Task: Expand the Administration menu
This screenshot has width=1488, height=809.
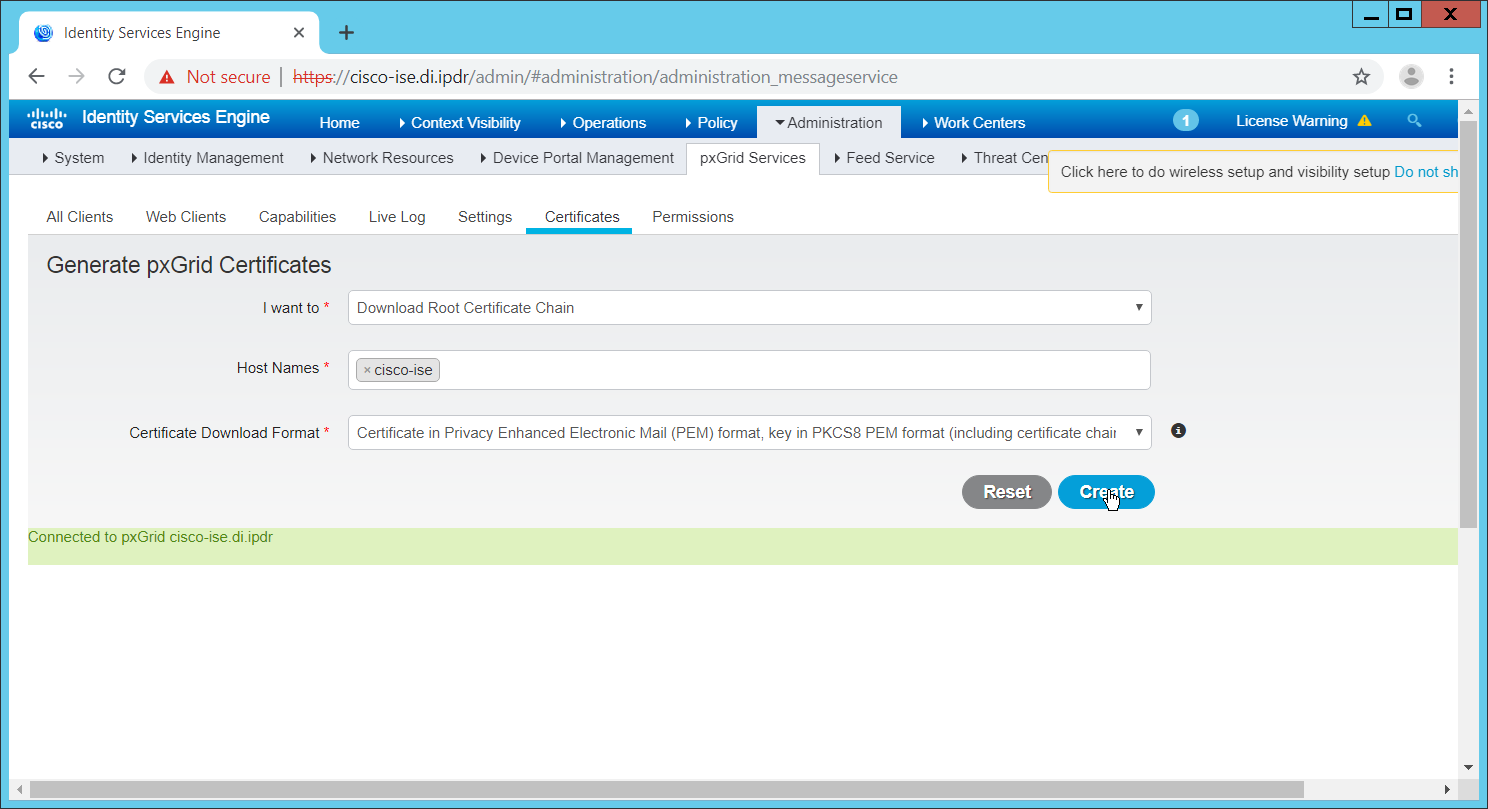Action: coord(828,122)
